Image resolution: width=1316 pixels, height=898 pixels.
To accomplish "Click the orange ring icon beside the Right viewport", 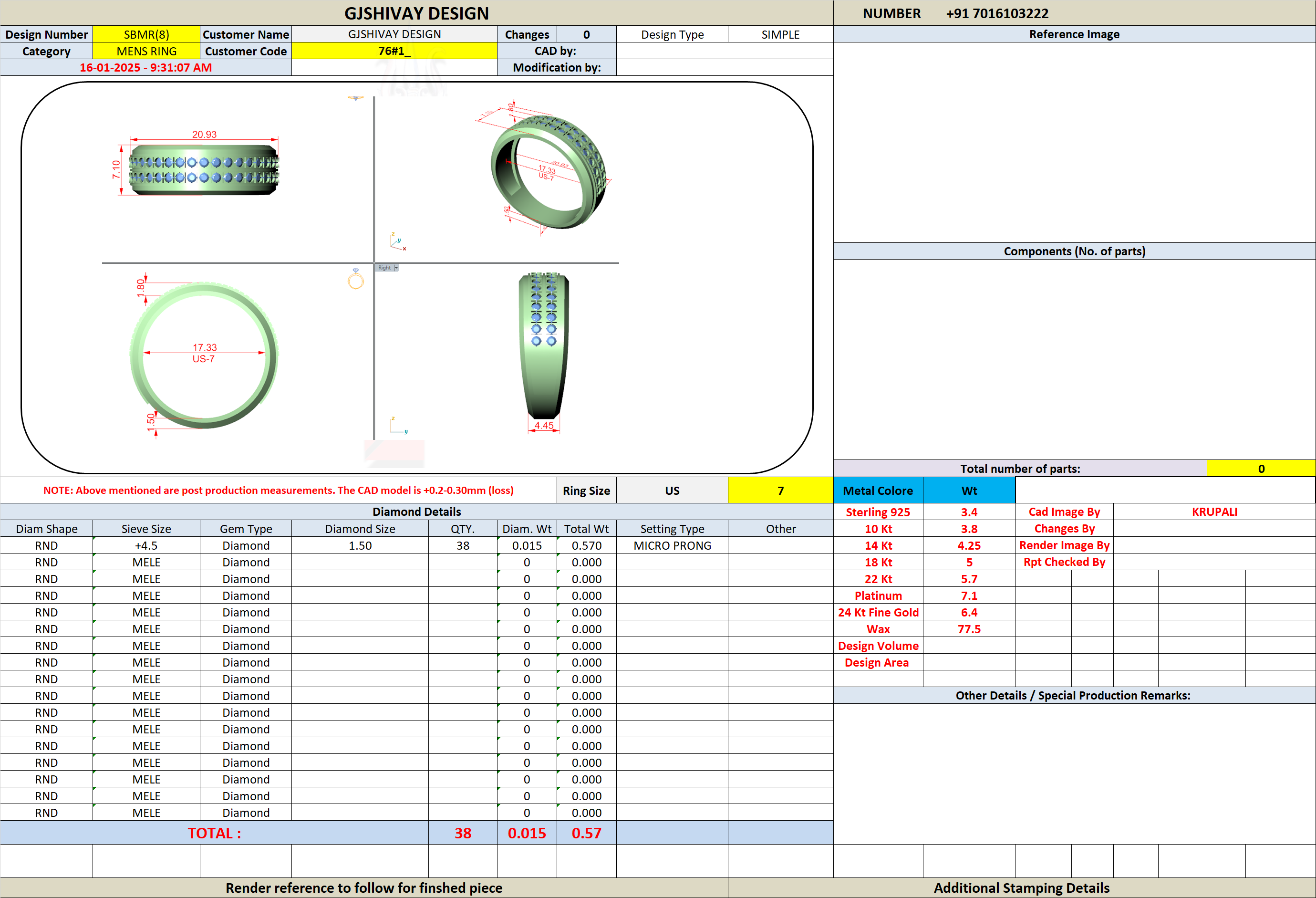I will point(356,279).
